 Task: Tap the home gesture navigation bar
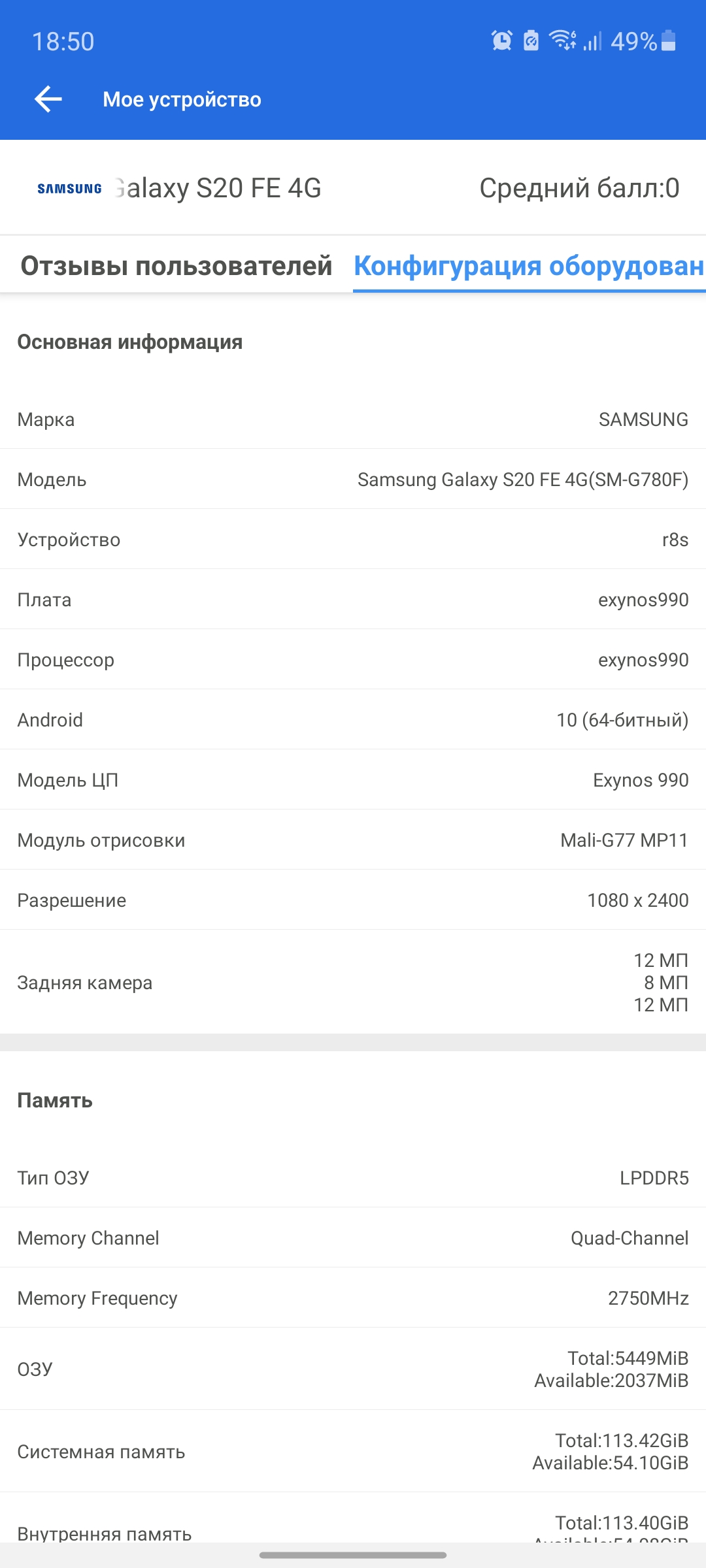[353, 1555]
